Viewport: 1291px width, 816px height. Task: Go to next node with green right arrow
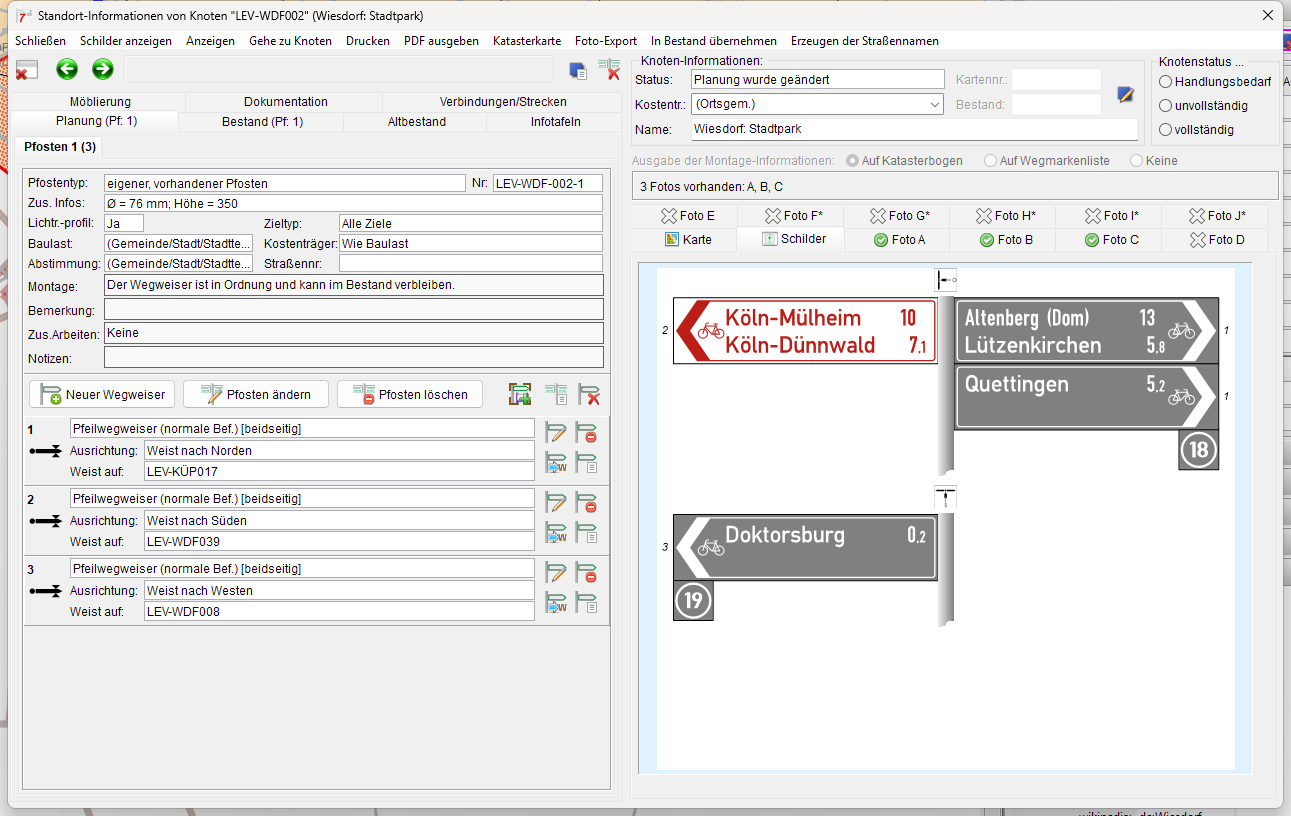pos(103,69)
